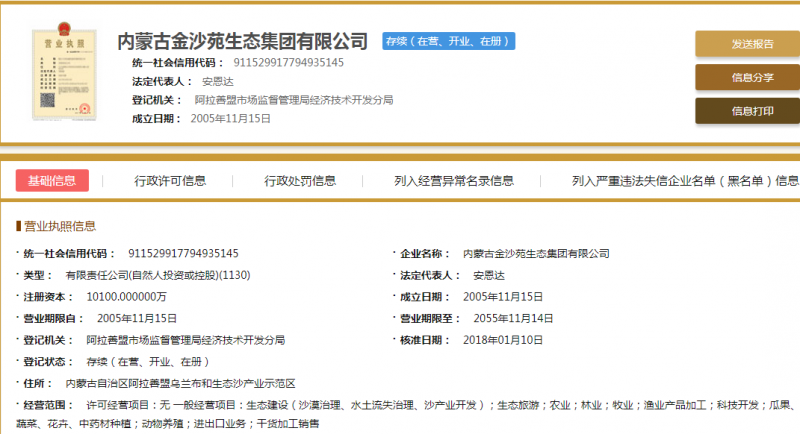Click the type value 有限责任公司(自然人投资或控股)(1130)
The height and width of the screenshot is (434, 800).
click(158, 275)
